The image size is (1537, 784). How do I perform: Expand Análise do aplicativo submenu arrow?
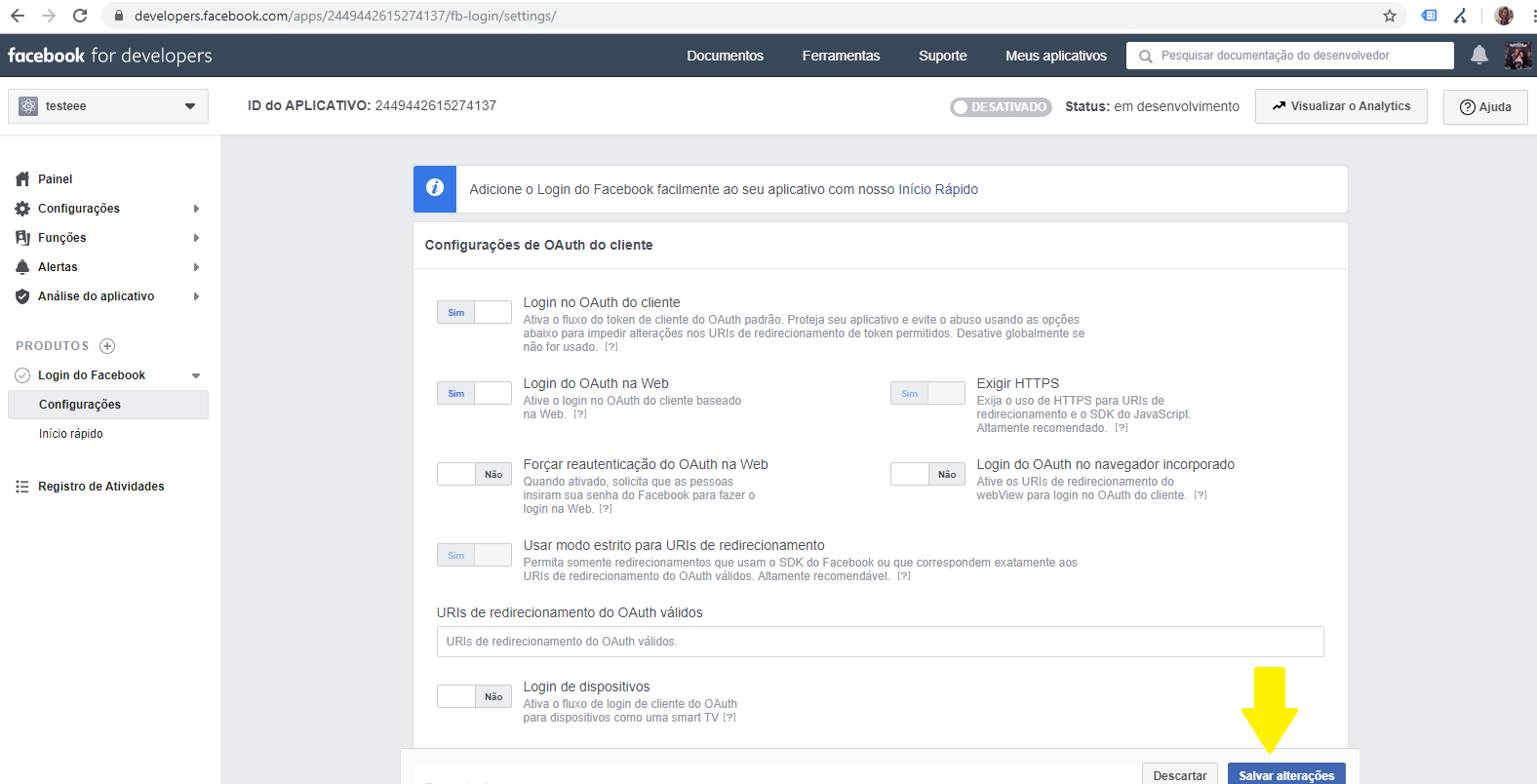click(196, 296)
